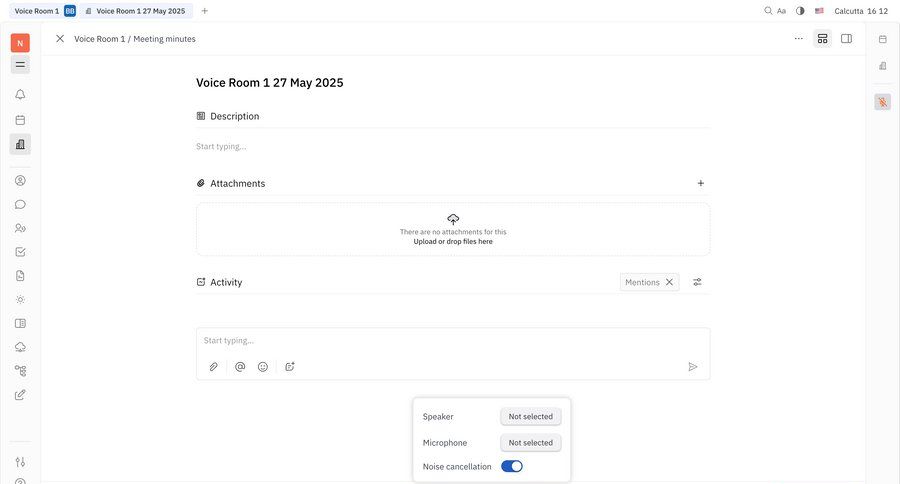Click the send message arrow icon
Viewport: 900px width, 484px height.
[x=693, y=367]
